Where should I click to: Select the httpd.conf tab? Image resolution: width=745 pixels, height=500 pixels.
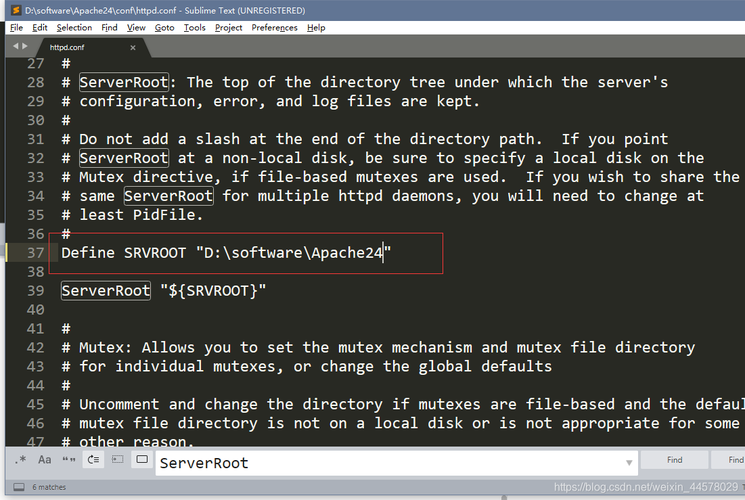pos(69,46)
